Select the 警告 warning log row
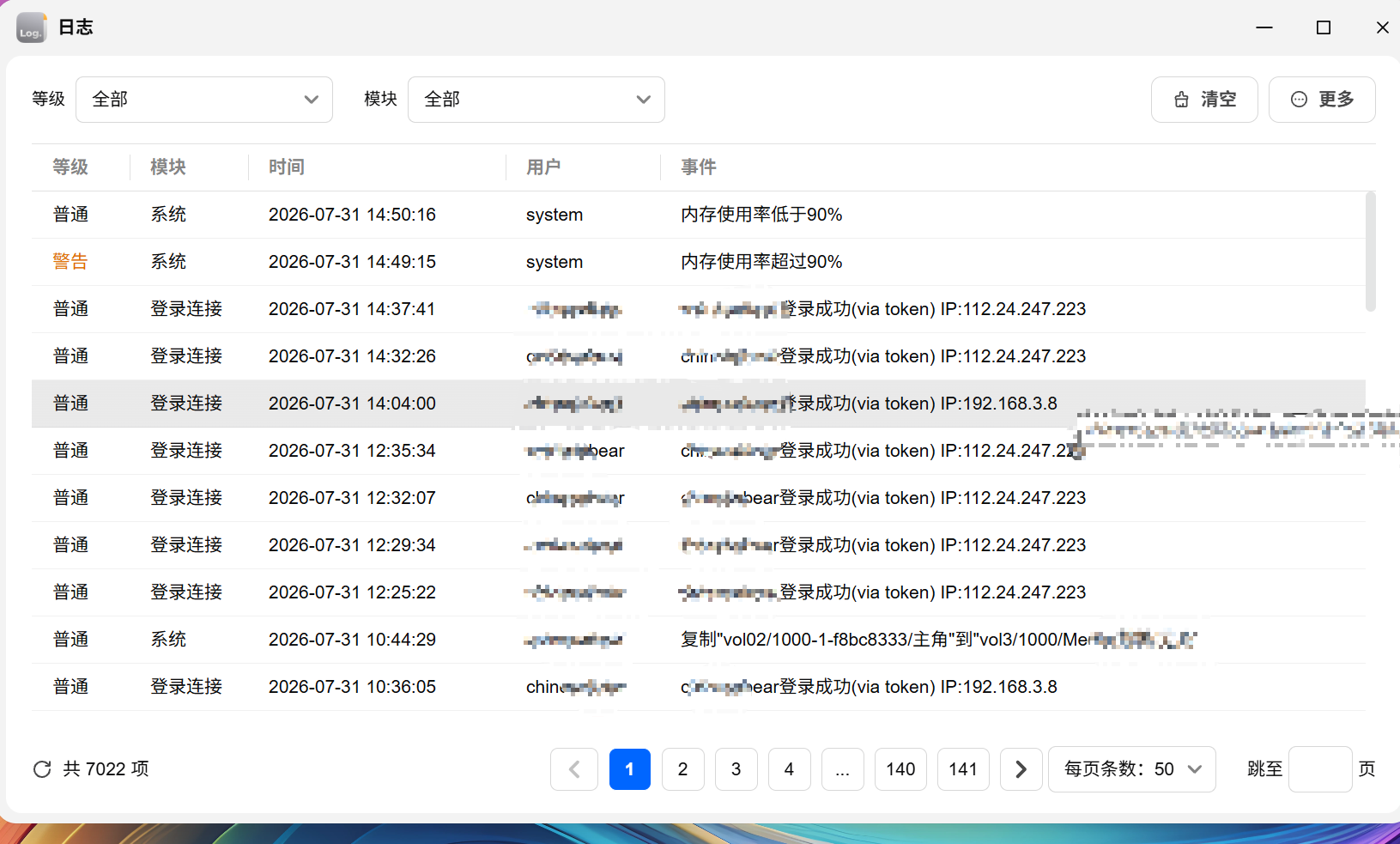Screen dimensions: 1400x844 [699, 262]
